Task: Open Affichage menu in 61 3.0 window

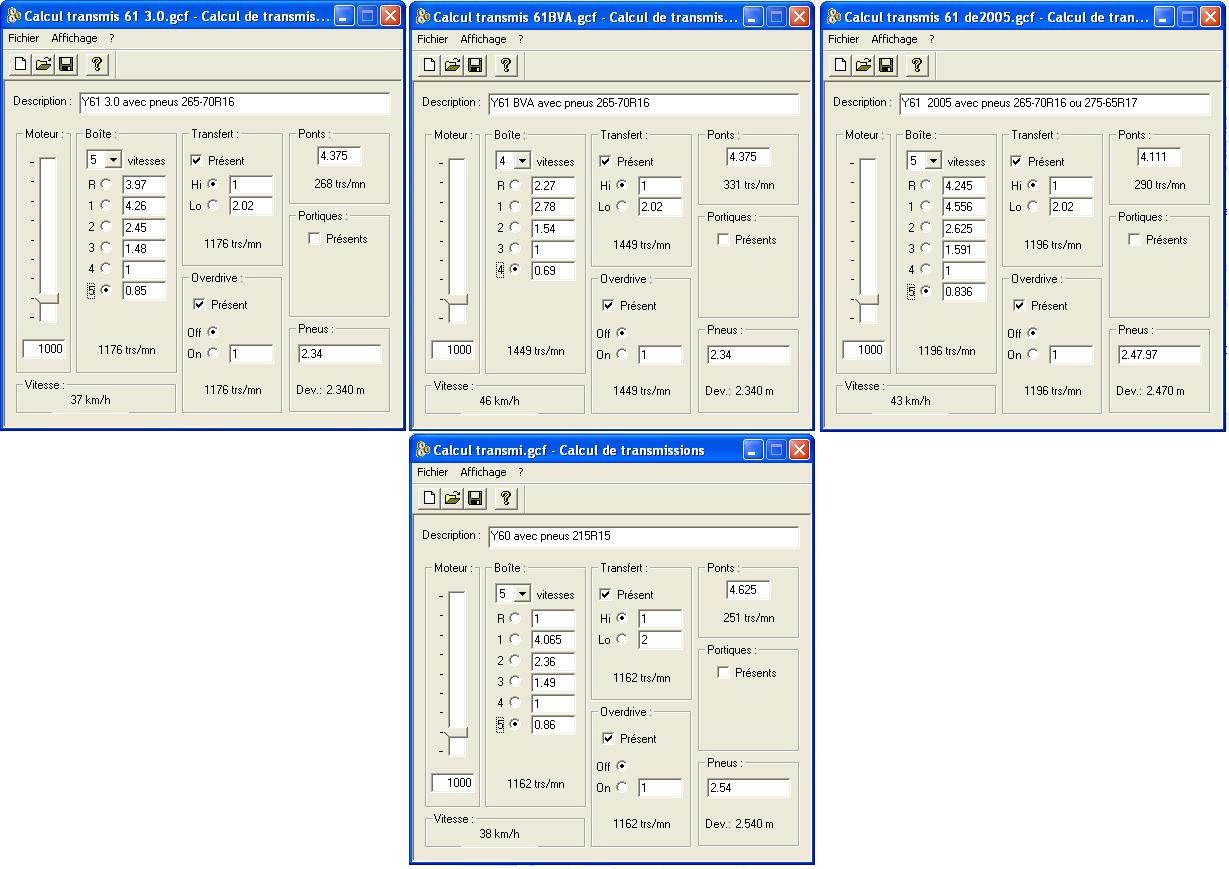Action: click(74, 38)
